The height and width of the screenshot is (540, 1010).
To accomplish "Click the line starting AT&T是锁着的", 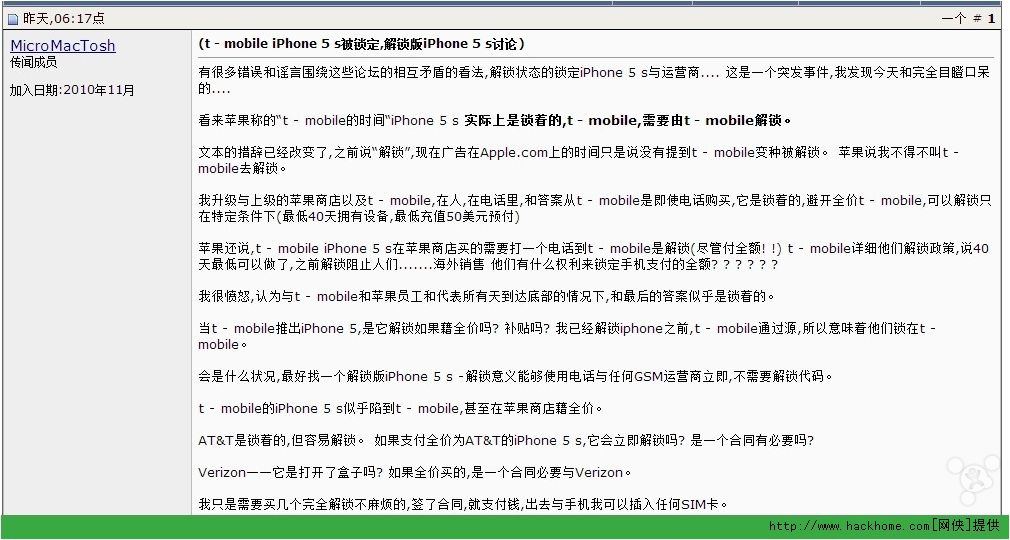I will [x=506, y=441].
